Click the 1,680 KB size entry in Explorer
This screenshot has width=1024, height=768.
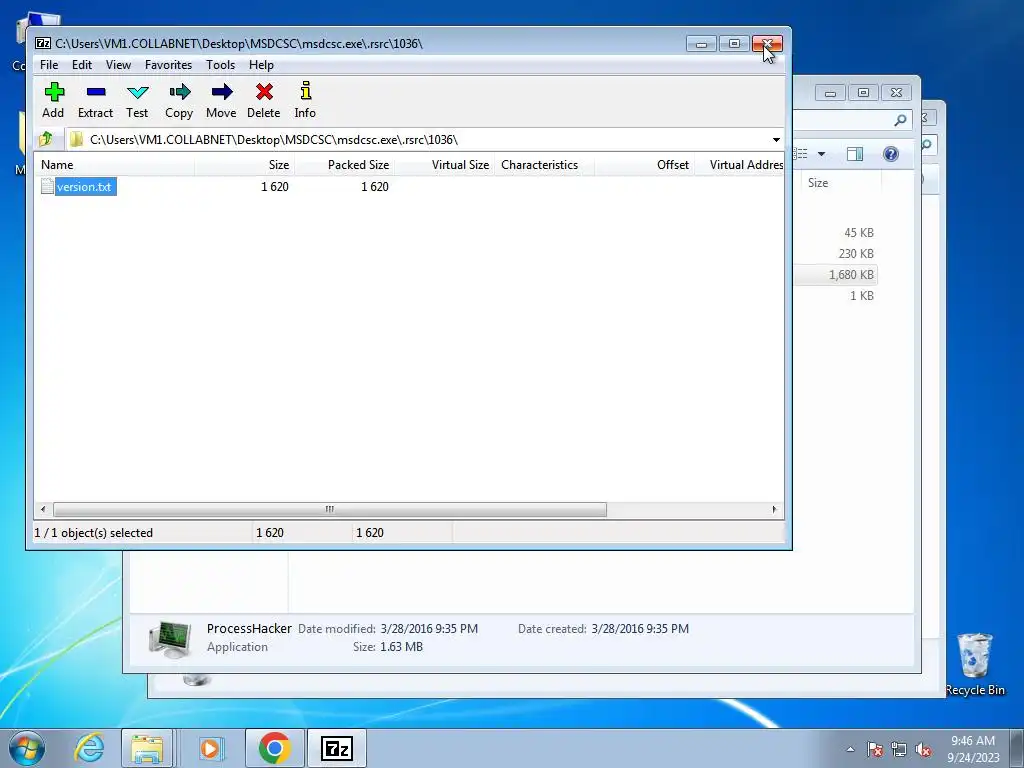pyautogui.click(x=850, y=275)
